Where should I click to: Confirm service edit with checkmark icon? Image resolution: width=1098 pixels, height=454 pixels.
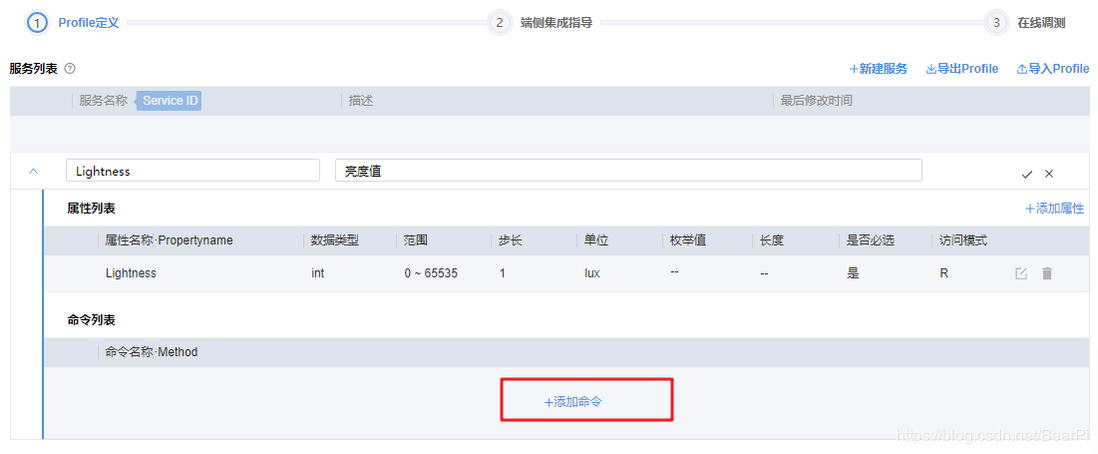pyautogui.click(x=1027, y=174)
